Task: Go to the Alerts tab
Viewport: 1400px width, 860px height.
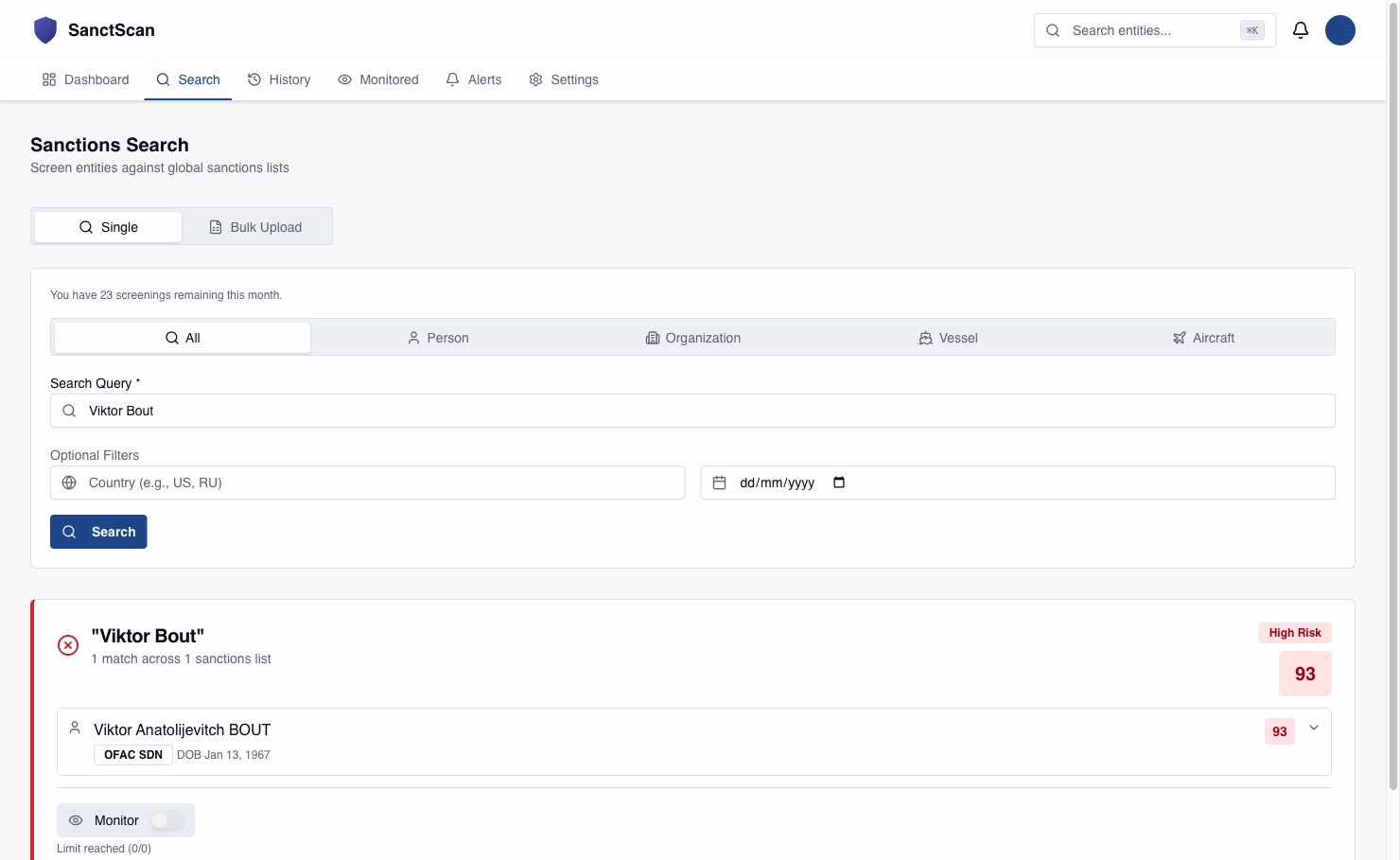Action: pos(474,79)
